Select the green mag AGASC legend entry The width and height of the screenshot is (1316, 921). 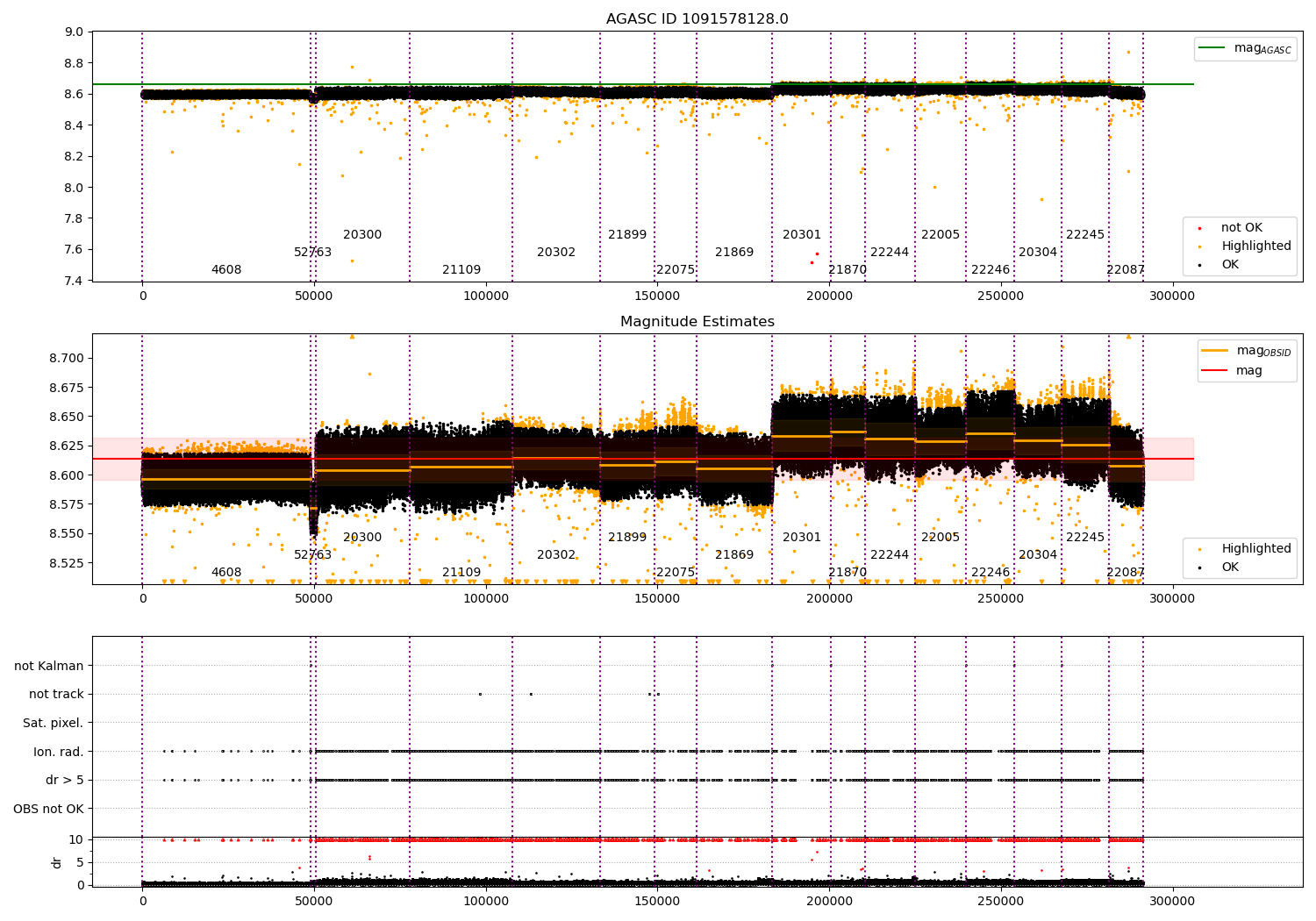click(x=1246, y=48)
